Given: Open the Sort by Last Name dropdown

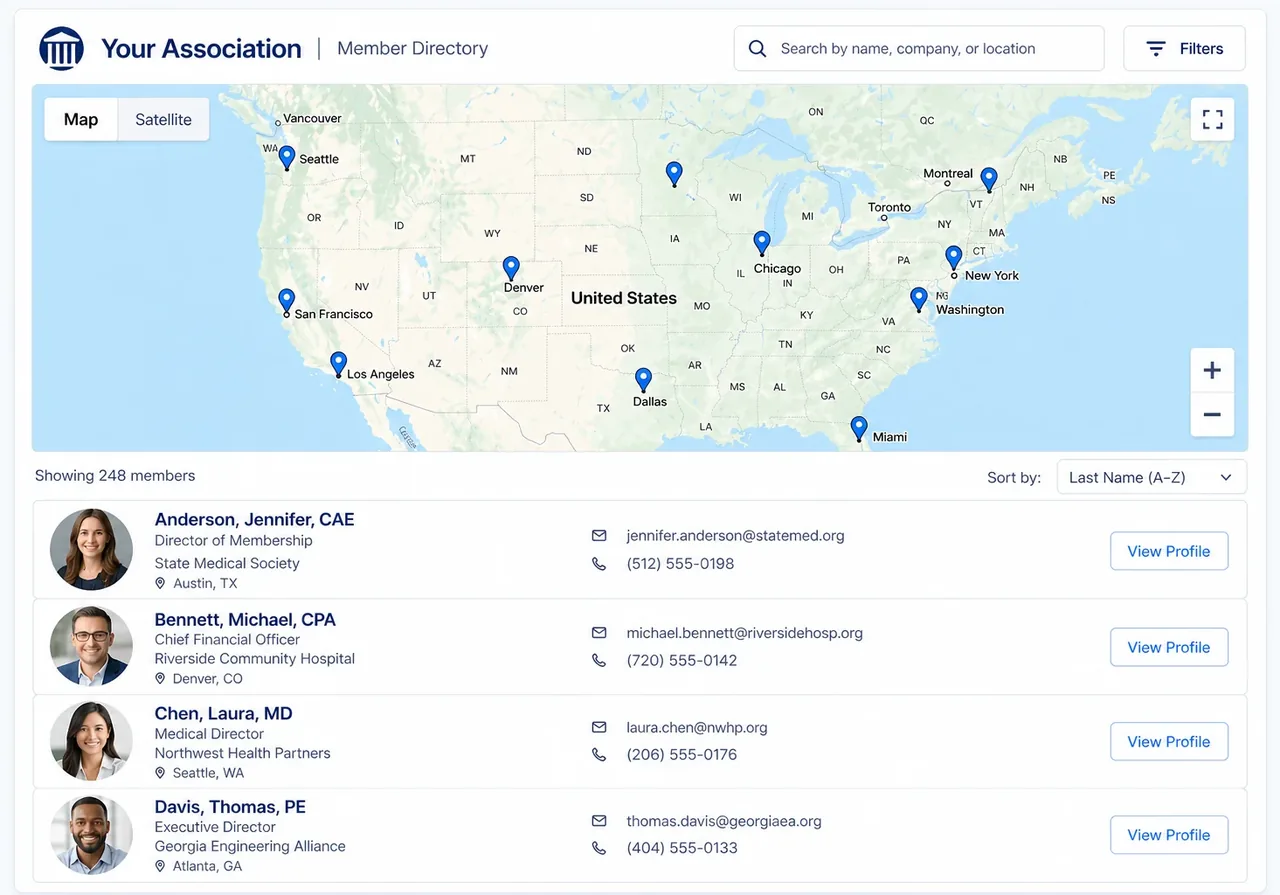Looking at the screenshot, I should (x=1151, y=477).
